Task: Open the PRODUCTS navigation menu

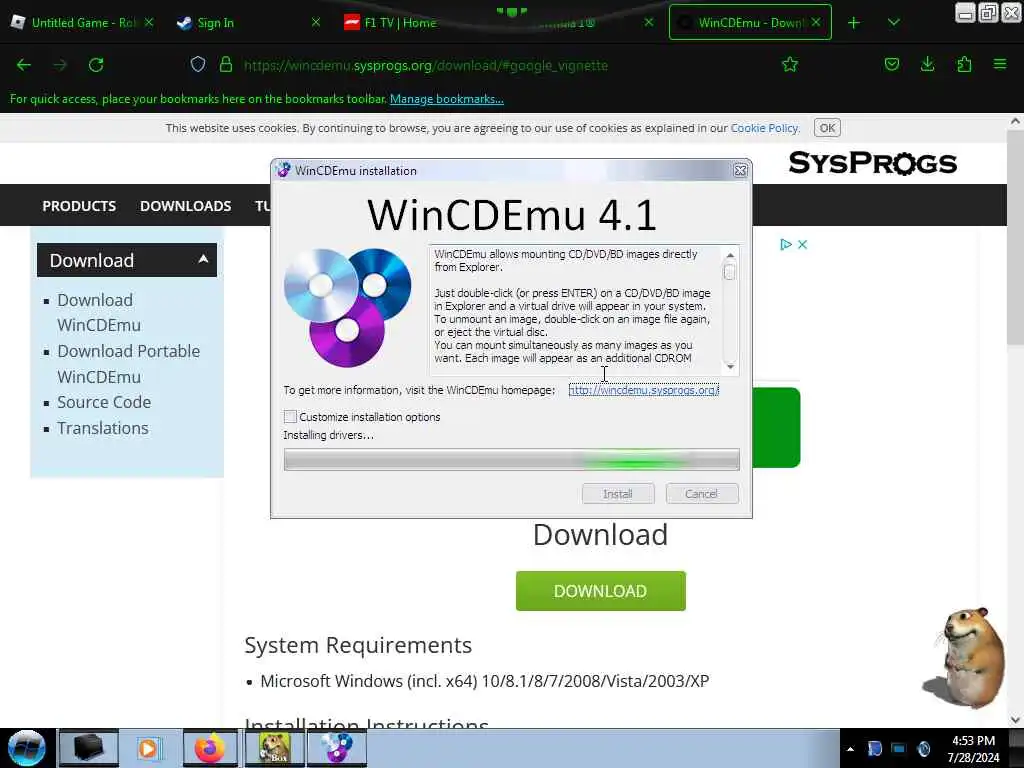Action: pyautogui.click(x=79, y=206)
